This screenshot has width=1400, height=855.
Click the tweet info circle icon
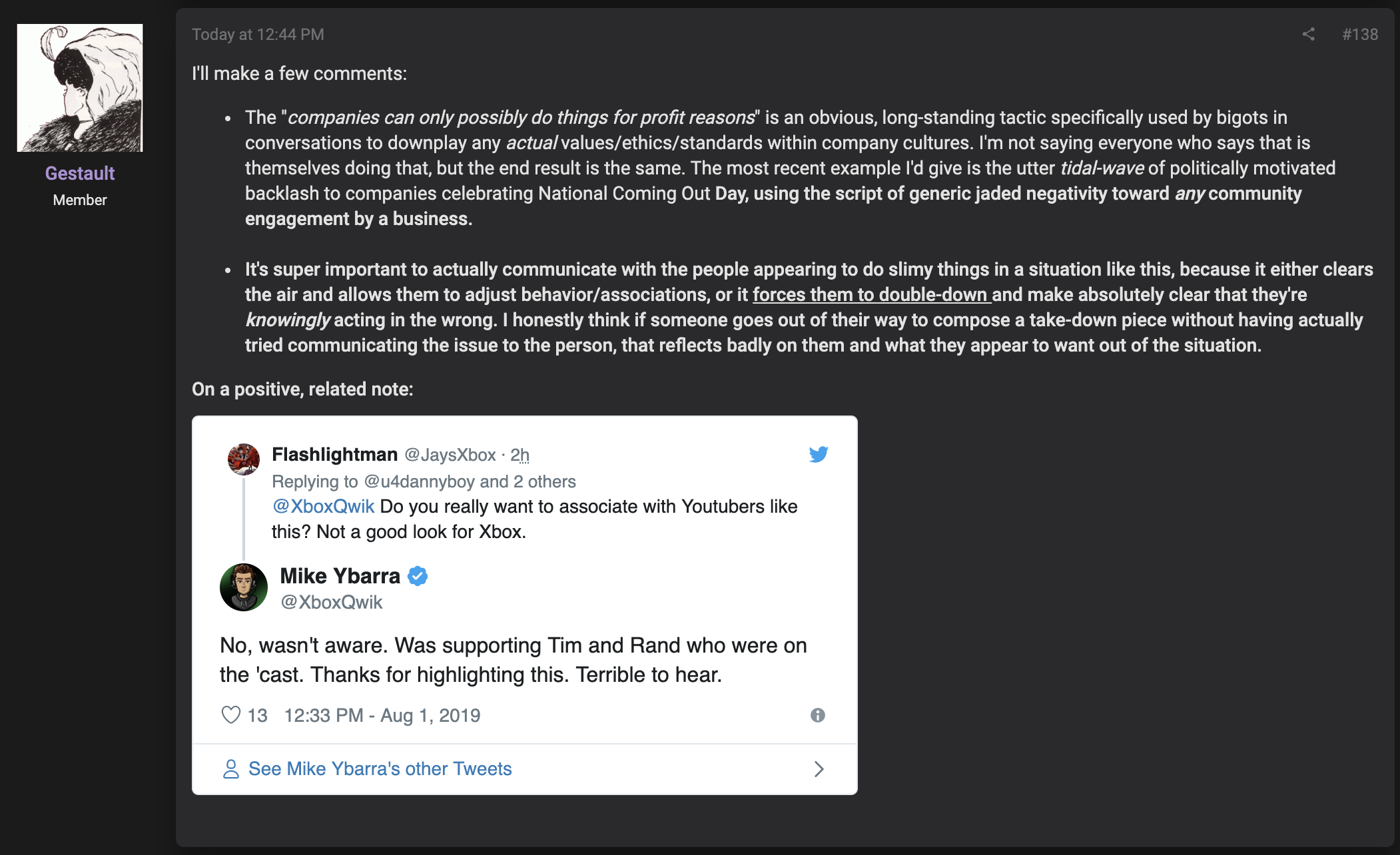pyautogui.click(x=818, y=715)
